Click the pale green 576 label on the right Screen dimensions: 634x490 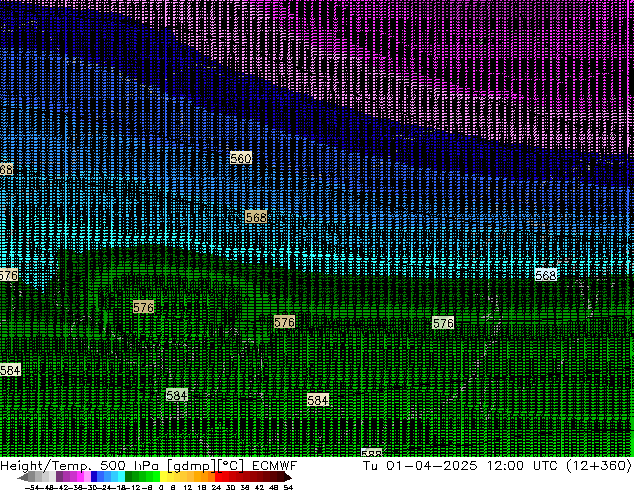[443, 323]
